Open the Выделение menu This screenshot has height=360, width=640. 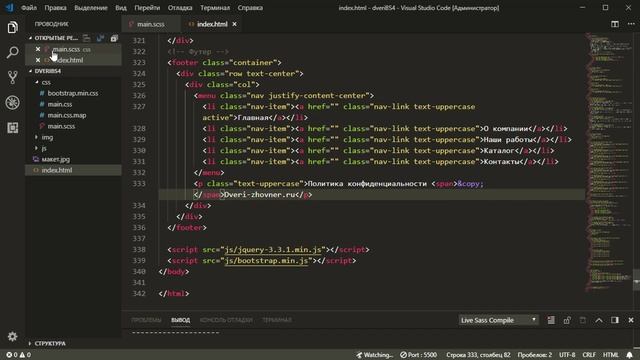click(x=91, y=8)
